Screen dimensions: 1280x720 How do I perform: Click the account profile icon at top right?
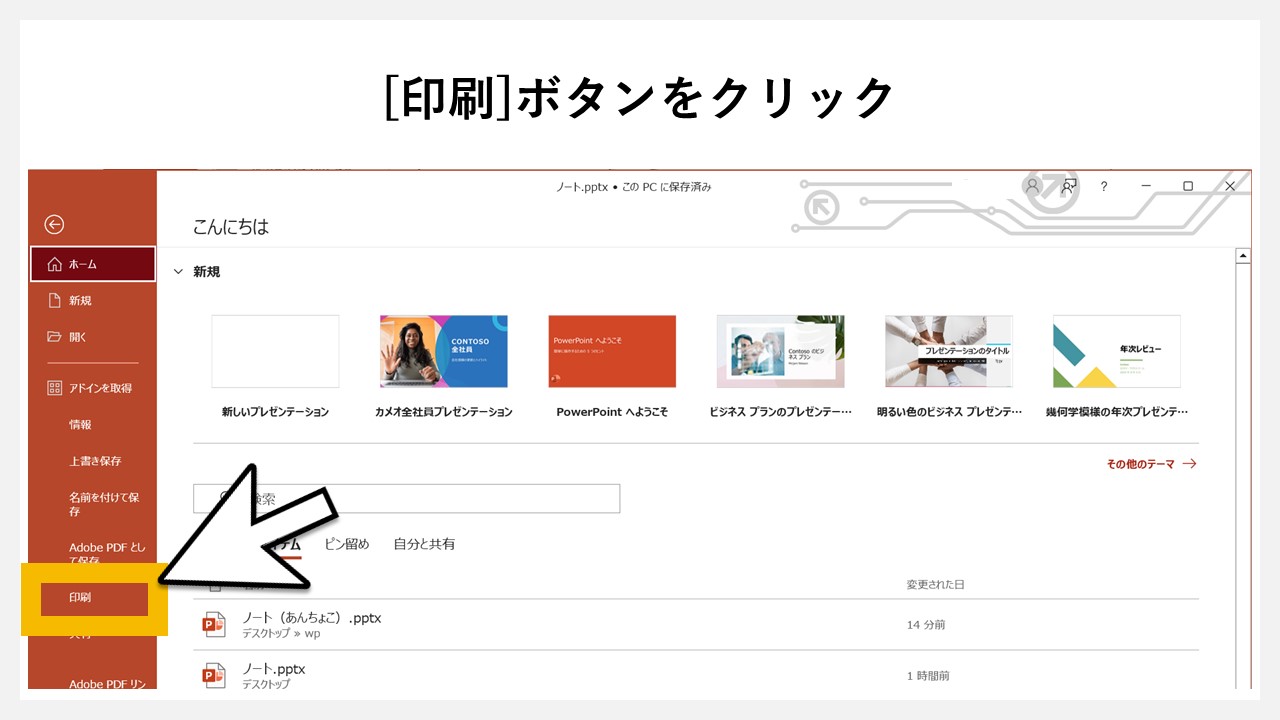1031,186
